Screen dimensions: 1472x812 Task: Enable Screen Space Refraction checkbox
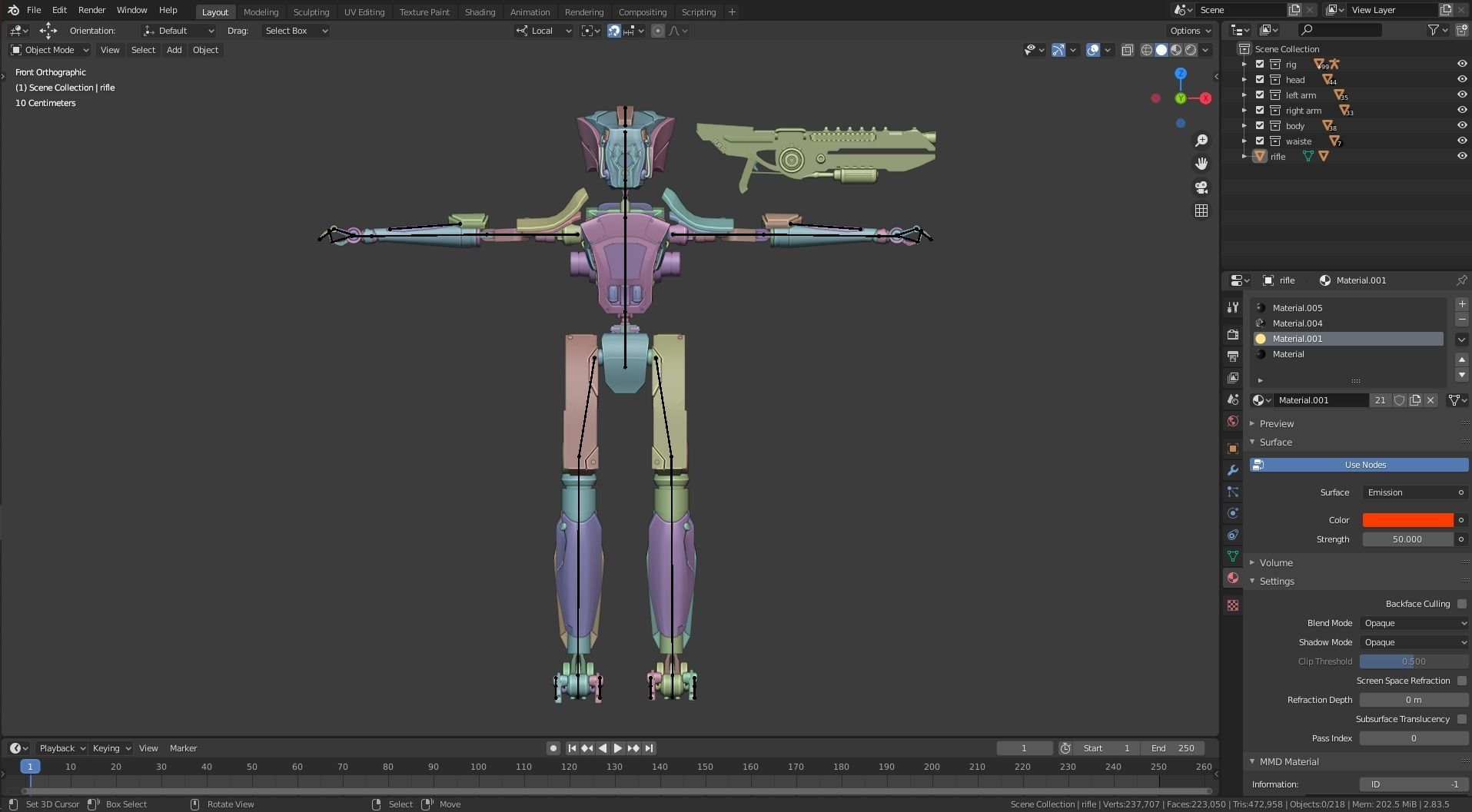click(1461, 681)
